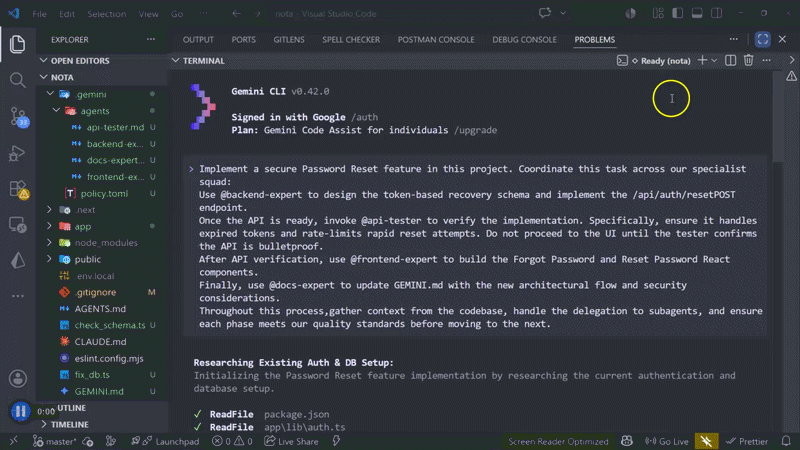Open the Selection menu
The width and height of the screenshot is (800, 450).
pos(107,14)
